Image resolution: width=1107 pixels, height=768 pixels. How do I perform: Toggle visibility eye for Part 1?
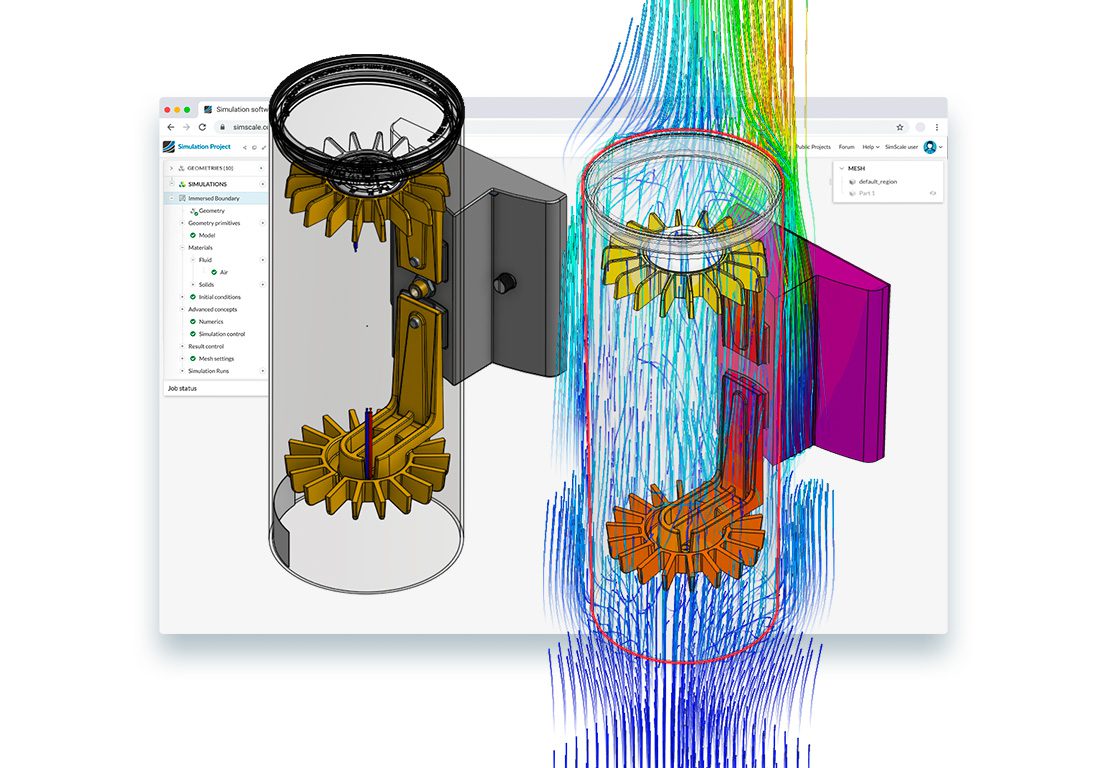(x=933, y=193)
